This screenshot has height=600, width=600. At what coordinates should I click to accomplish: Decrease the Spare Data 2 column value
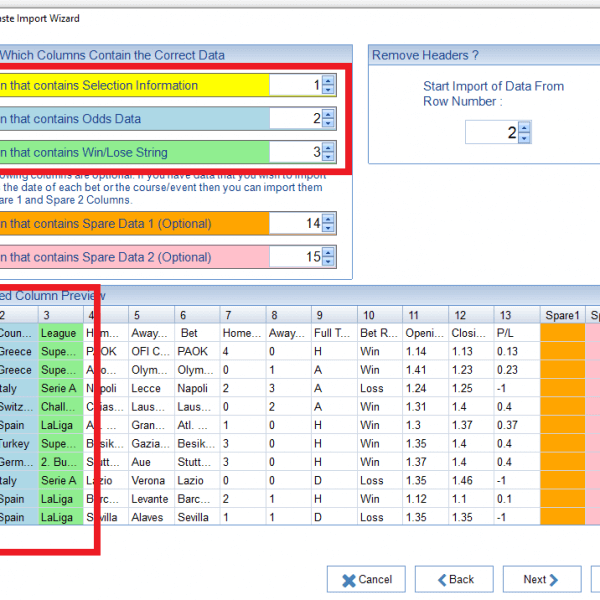[328, 262]
